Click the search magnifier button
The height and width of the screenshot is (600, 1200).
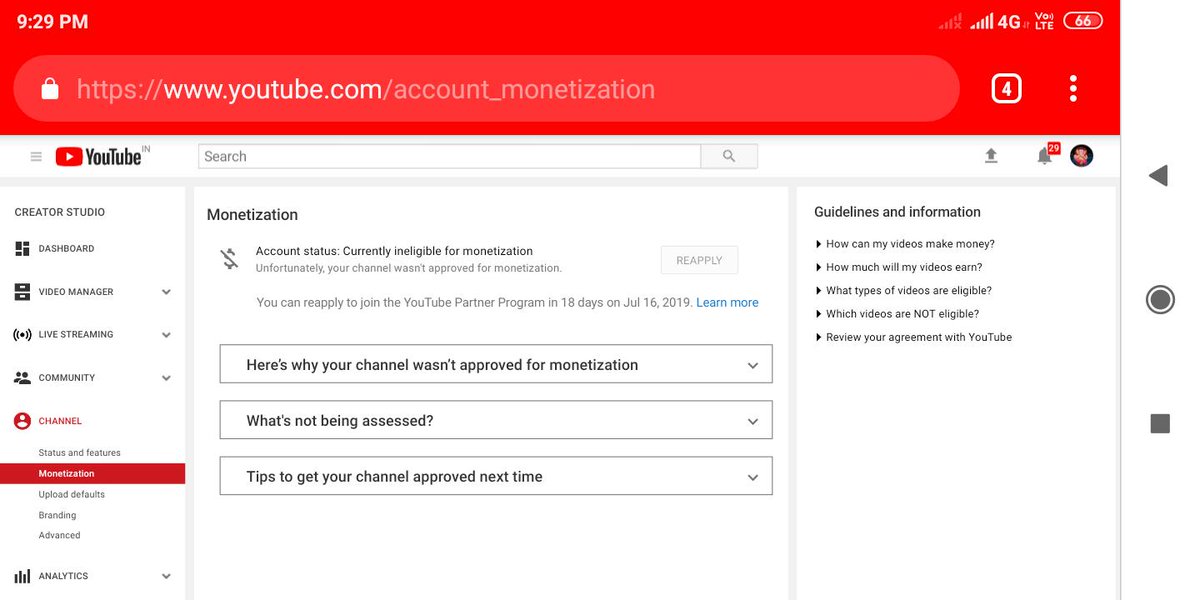tap(729, 156)
